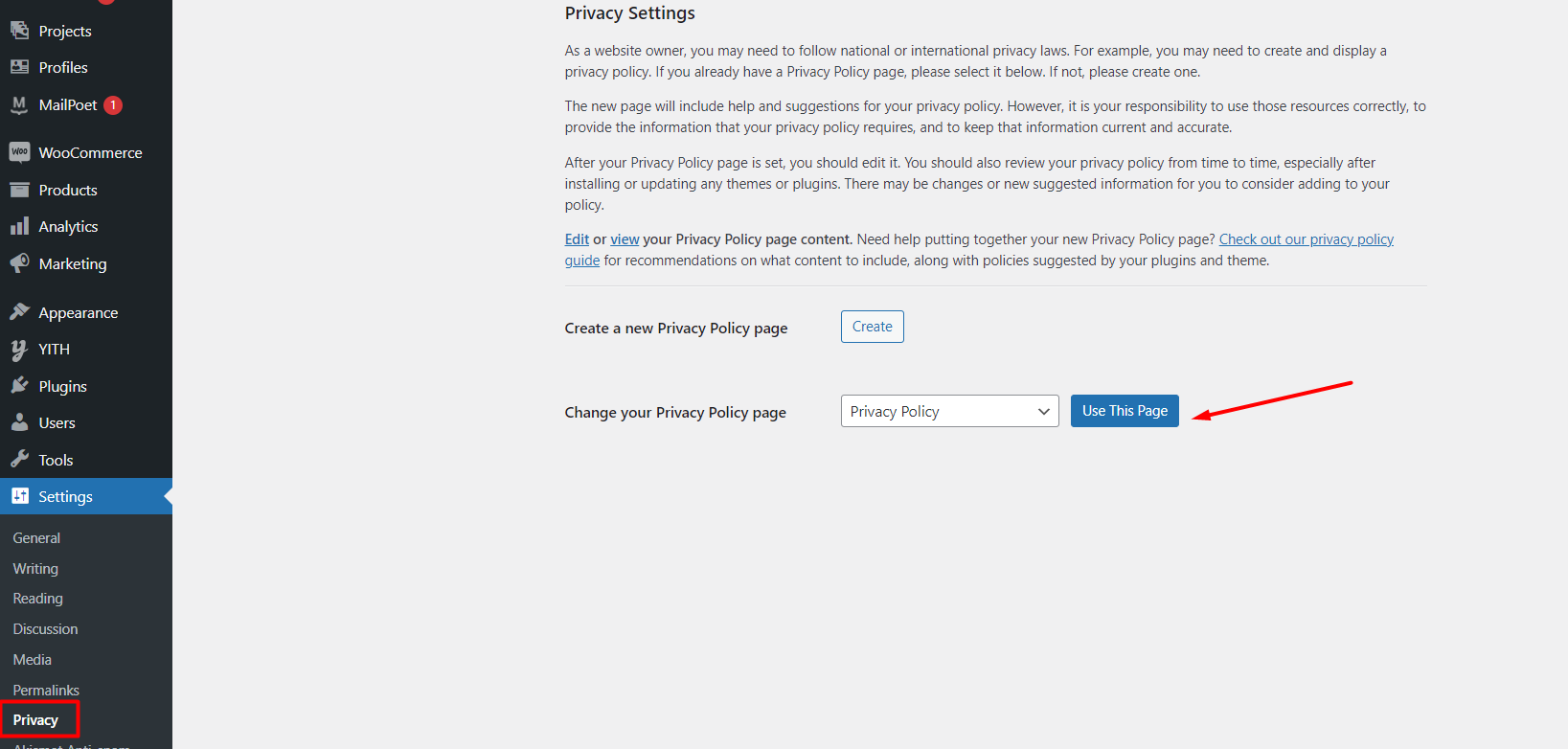
Task: Click the Appearance paintbrush icon
Action: [19, 312]
